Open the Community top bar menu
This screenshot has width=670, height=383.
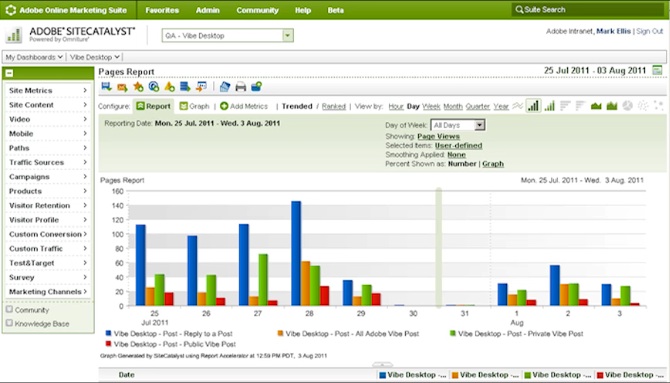tap(257, 10)
